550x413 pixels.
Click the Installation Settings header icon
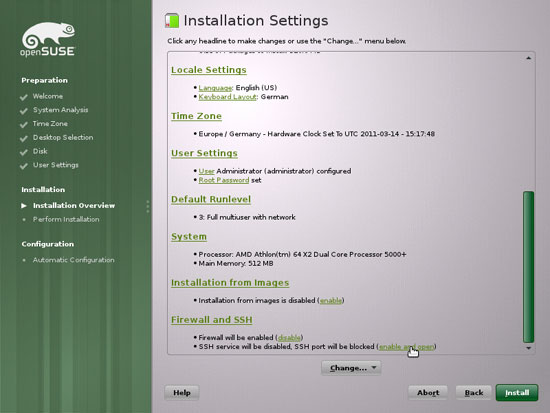[172, 21]
